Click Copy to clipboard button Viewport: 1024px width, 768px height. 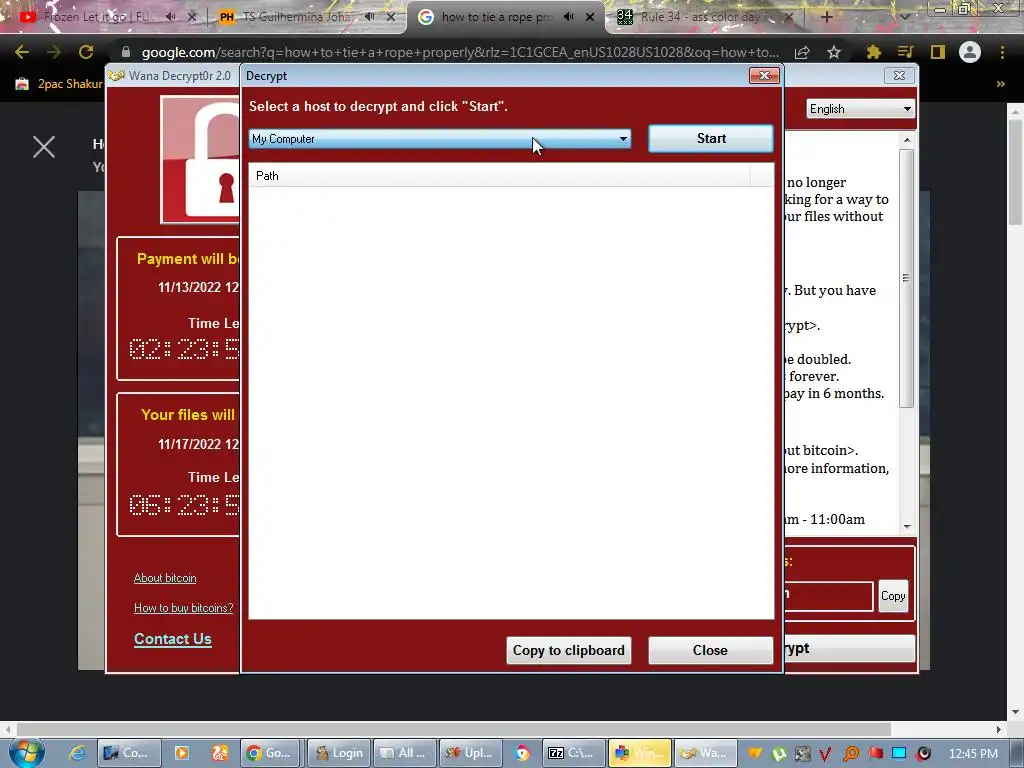coord(569,650)
